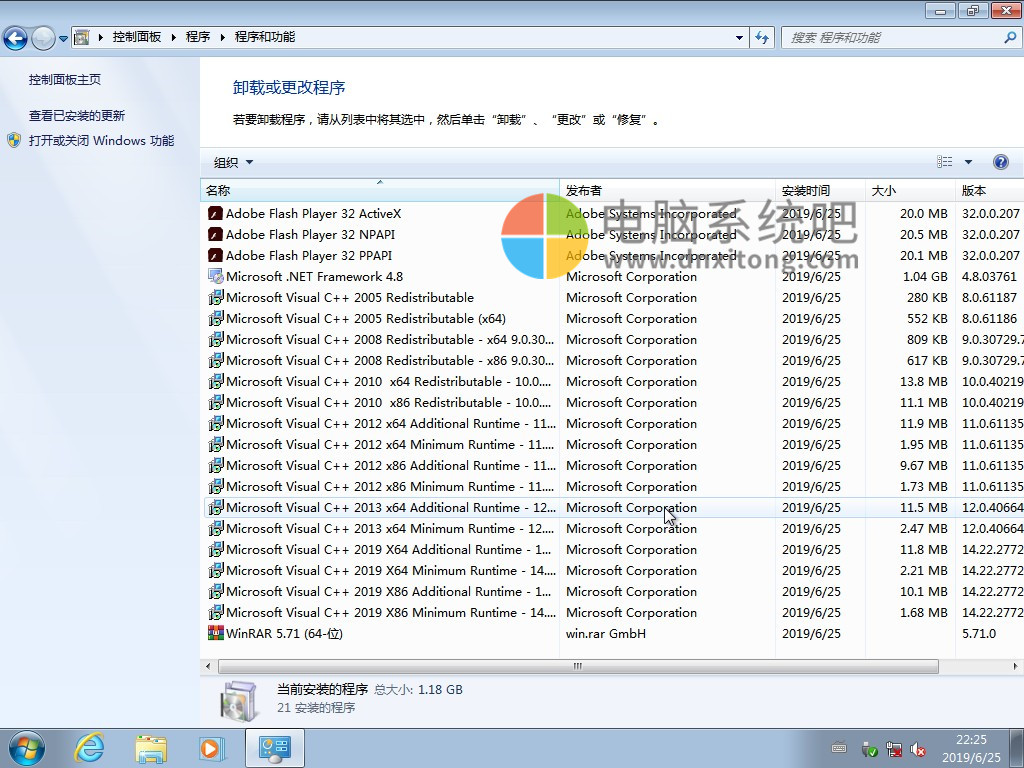Screen dimensions: 1024x768
Task: Click Visual C++ 2010 x86 Redistributable icon
Action: pos(216,402)
